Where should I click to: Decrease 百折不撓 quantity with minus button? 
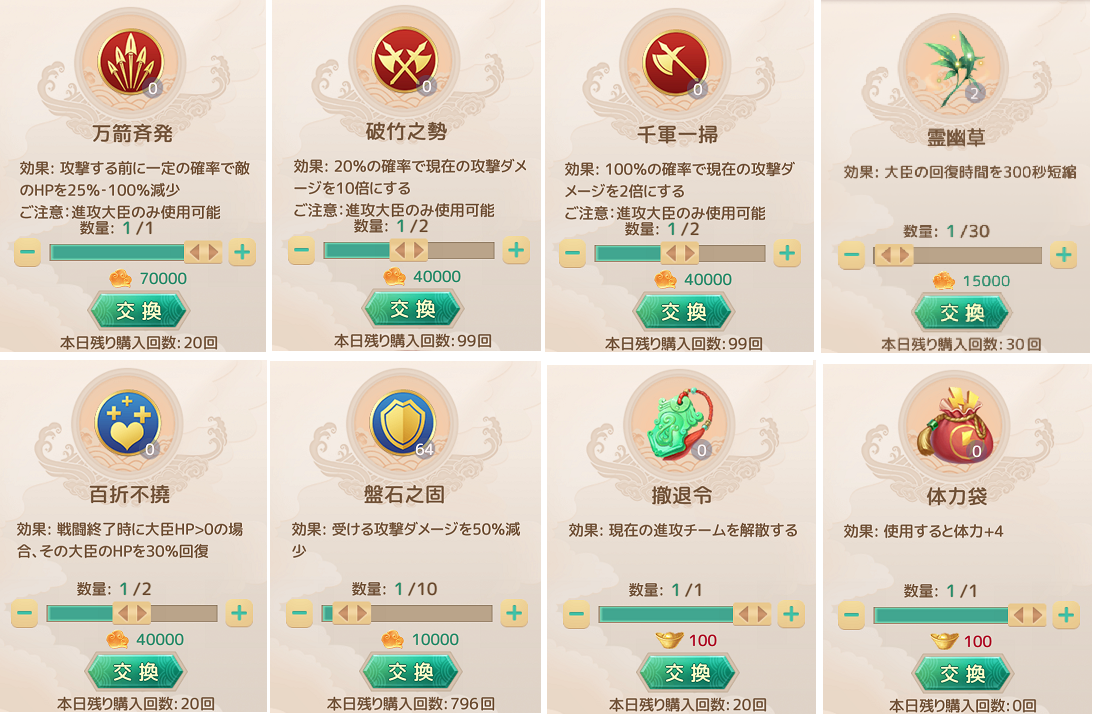25,613
